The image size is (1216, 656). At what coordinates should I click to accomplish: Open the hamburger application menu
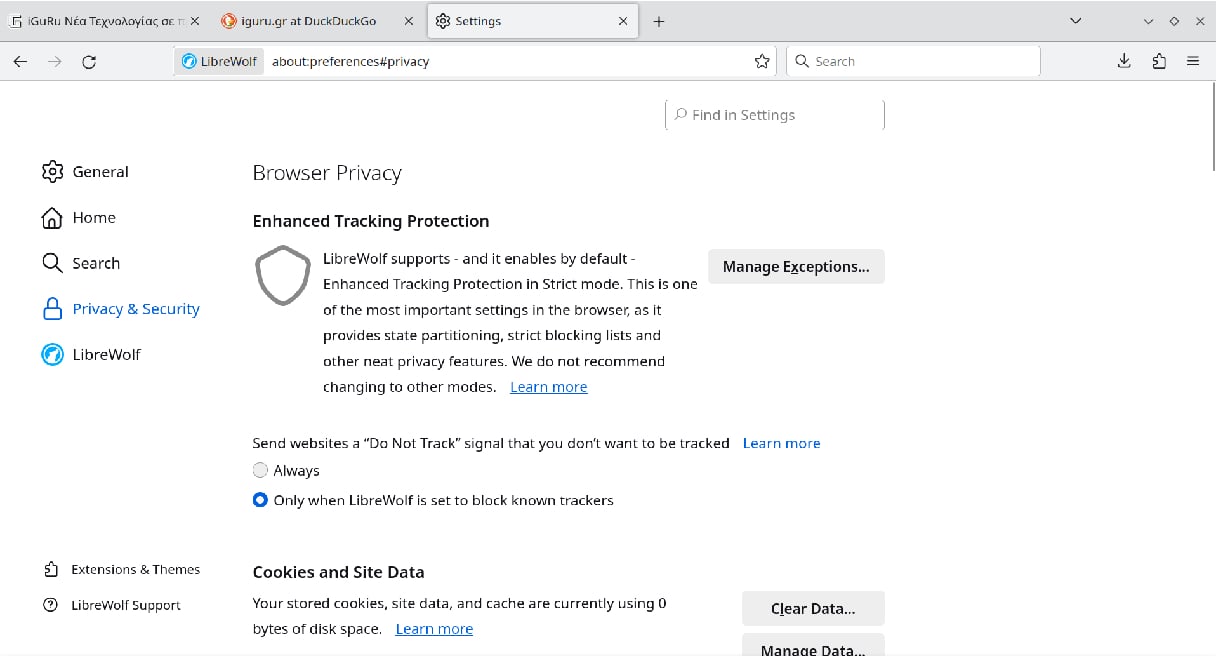coord(1193,62)
